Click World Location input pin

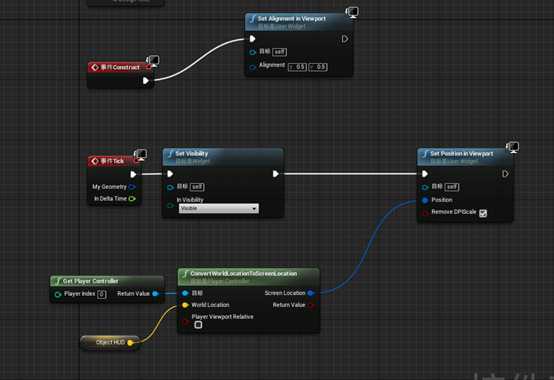pyautogui.click(x=185, y=305)
